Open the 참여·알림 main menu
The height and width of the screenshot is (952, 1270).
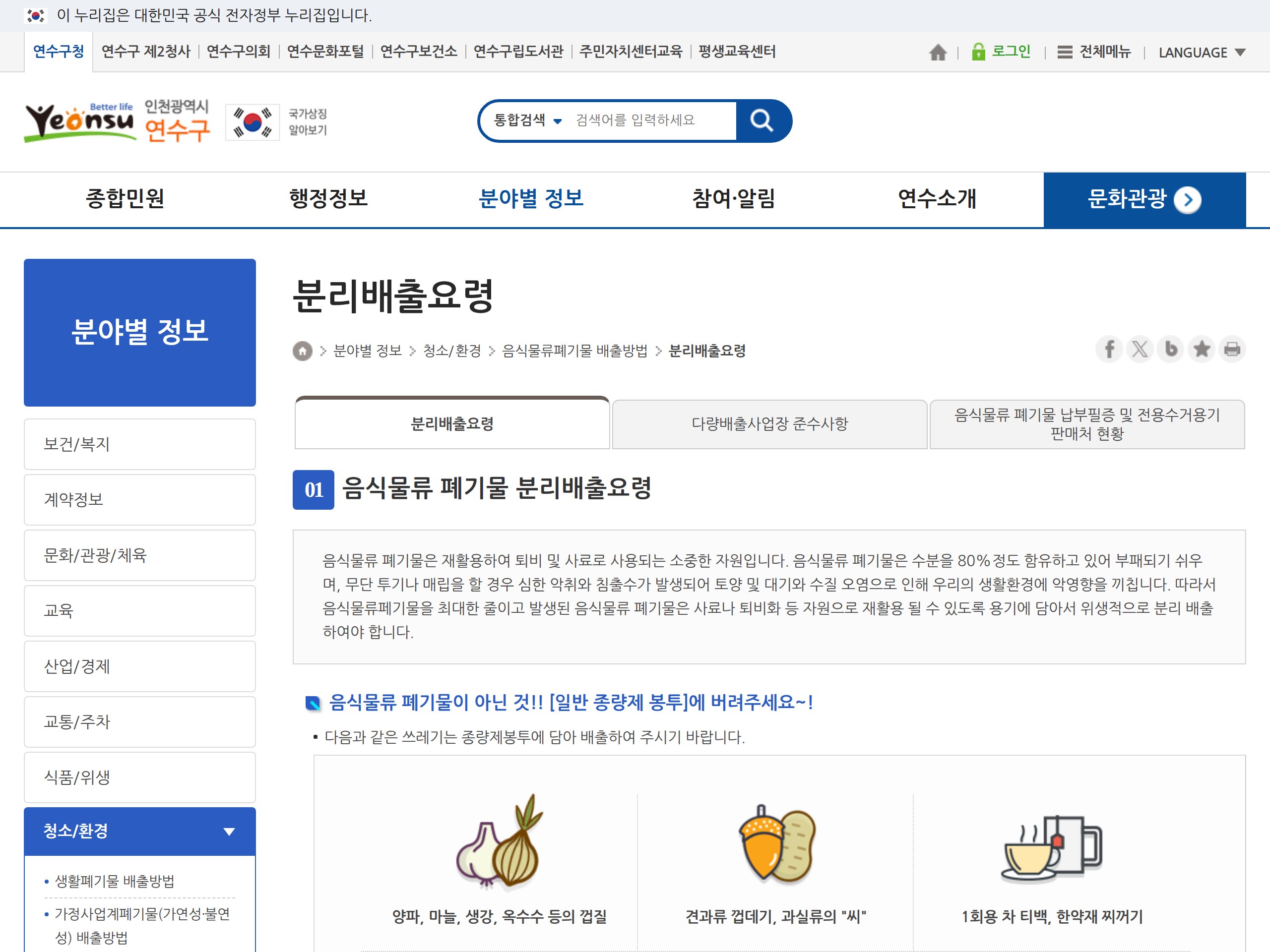[x=734, y=198]
